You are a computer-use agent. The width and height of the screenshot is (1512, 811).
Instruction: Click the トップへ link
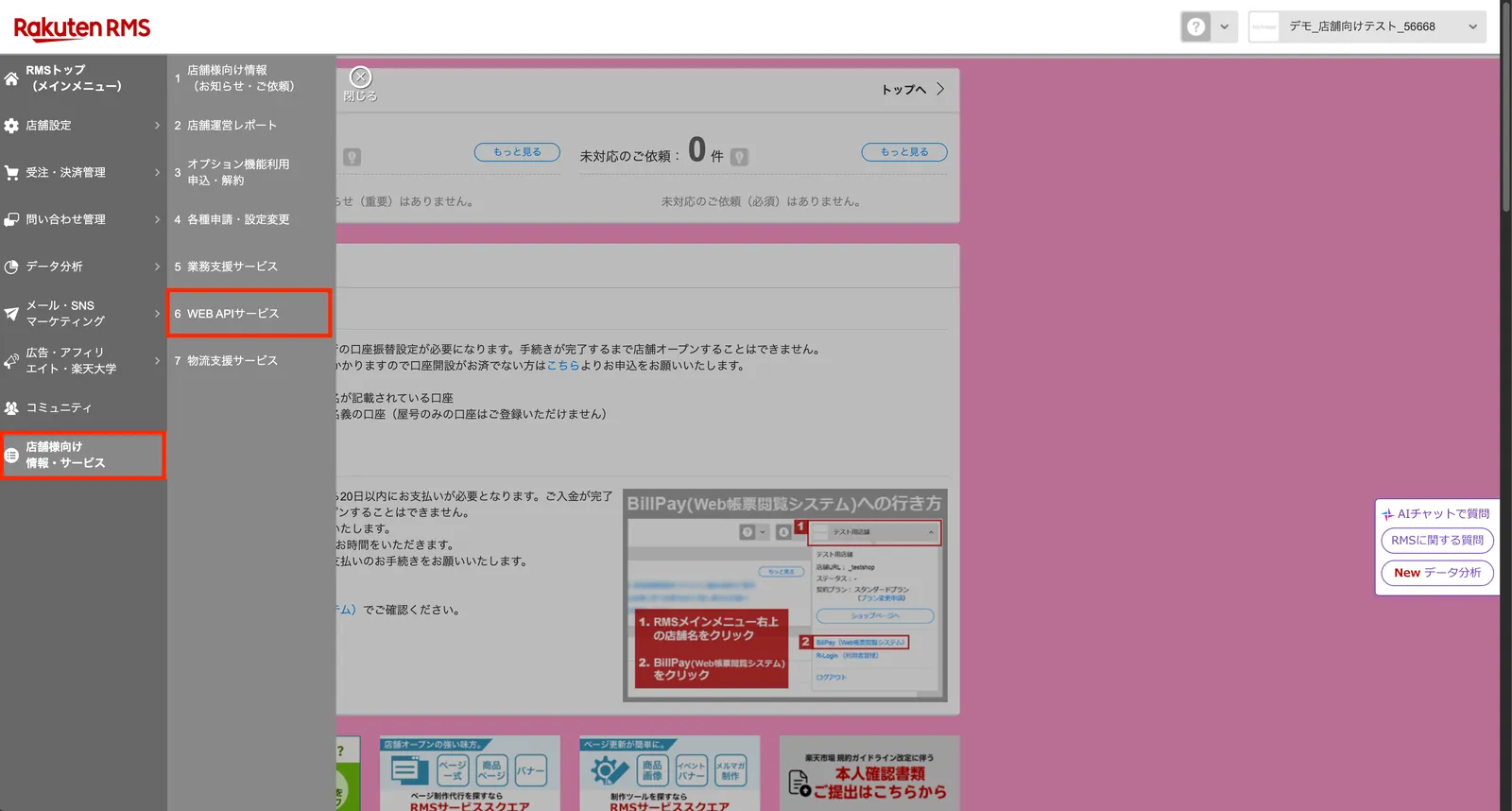(913, 89)
